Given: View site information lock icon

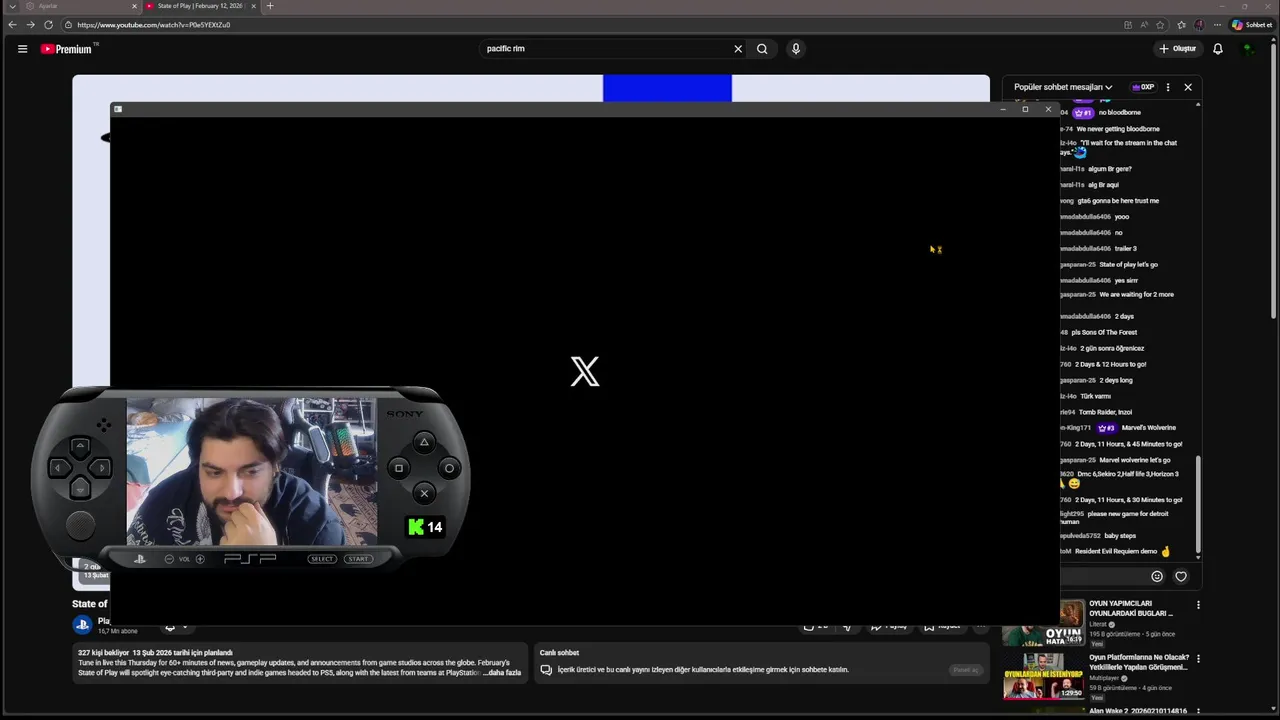Looking at the screenshot, I should pos(68,24).
